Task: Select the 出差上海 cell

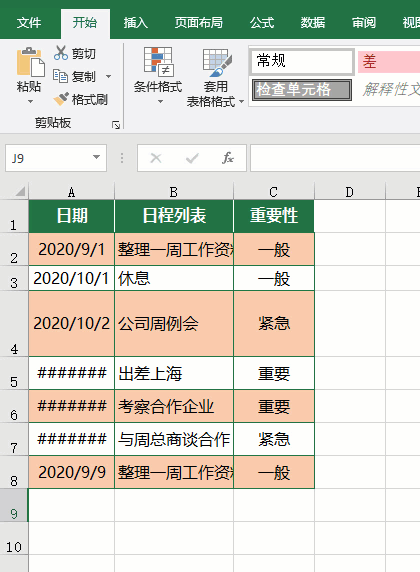Action: [174, 374]
